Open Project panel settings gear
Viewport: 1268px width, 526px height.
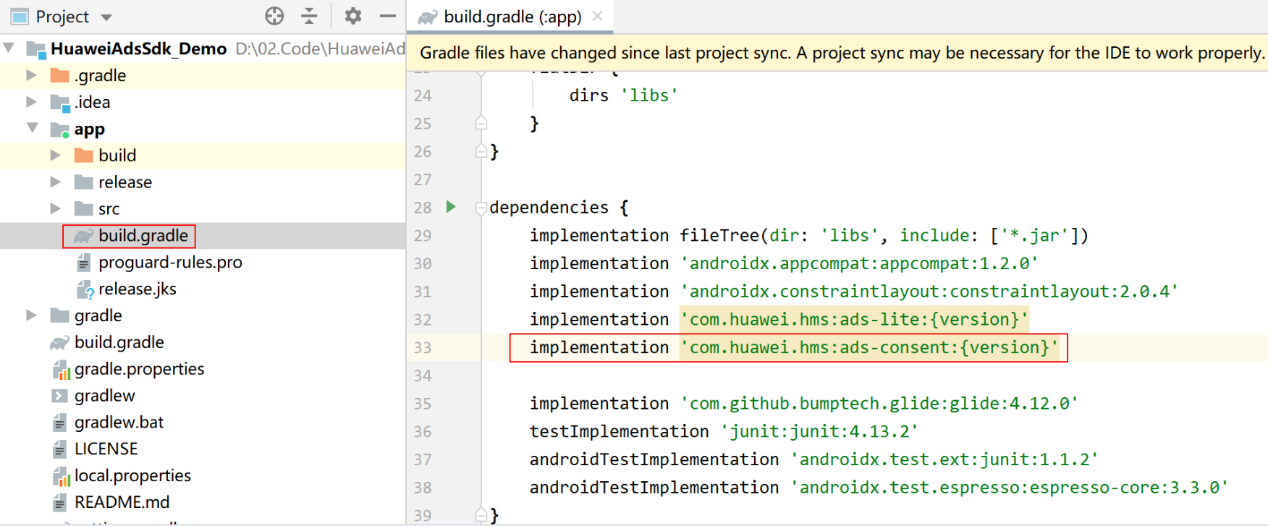tap(353, 16)
